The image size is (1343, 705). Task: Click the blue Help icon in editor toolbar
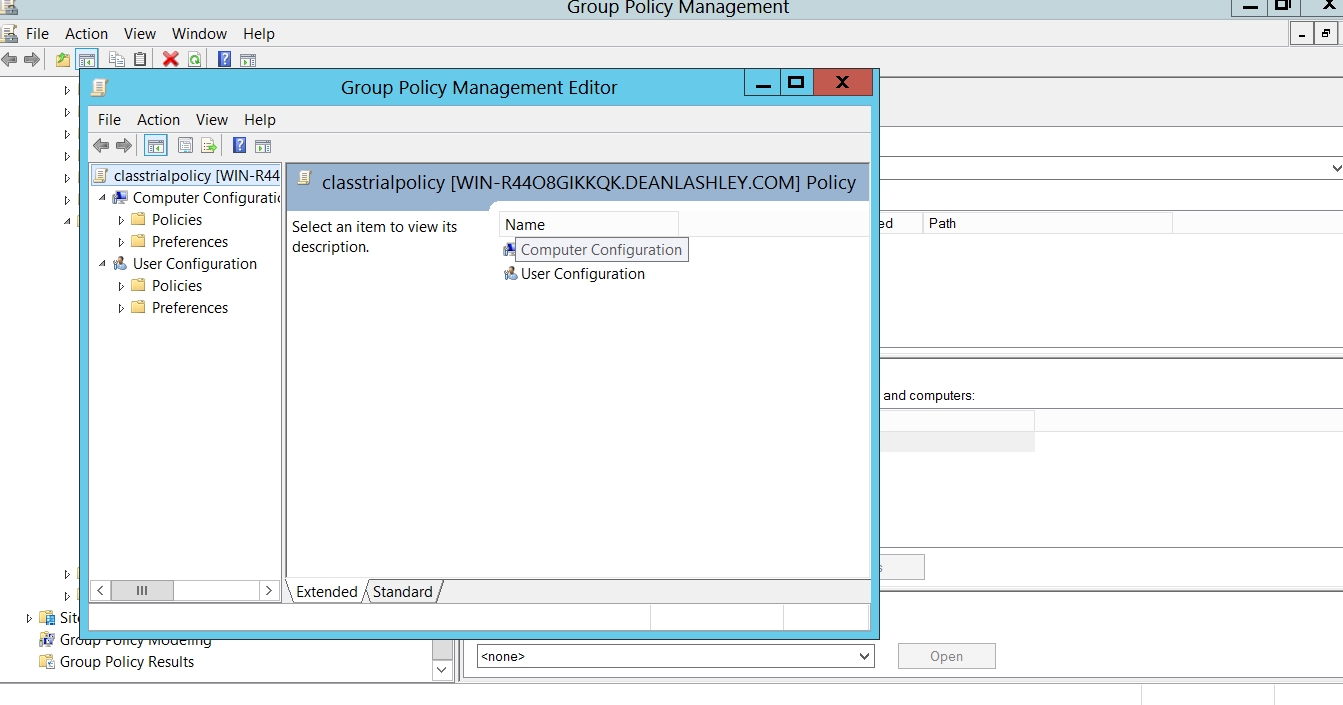pyautogui.click(x=240, y=146)
